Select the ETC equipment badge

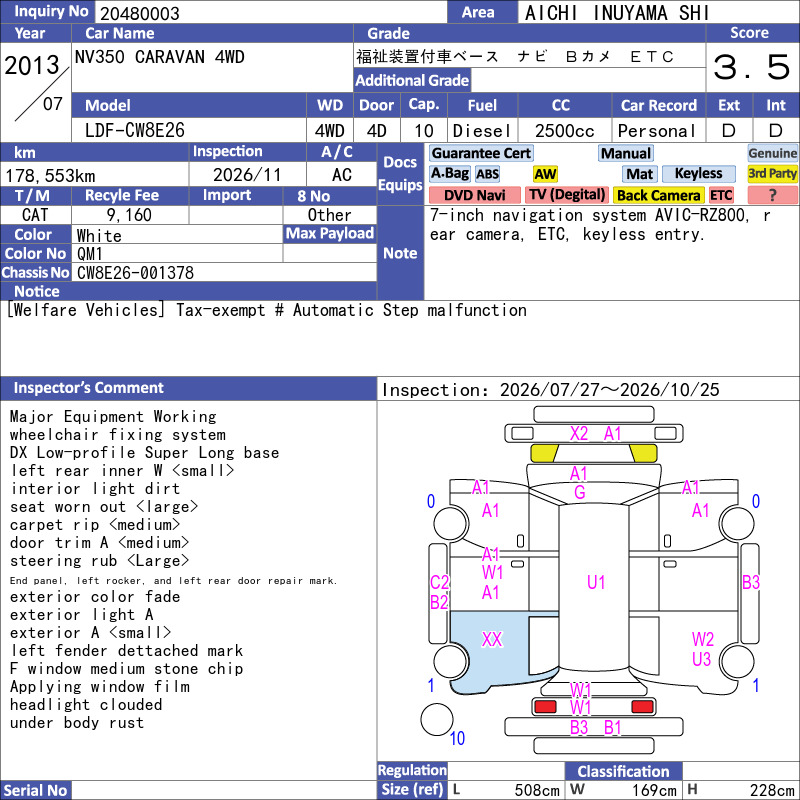tap(721, 195)
